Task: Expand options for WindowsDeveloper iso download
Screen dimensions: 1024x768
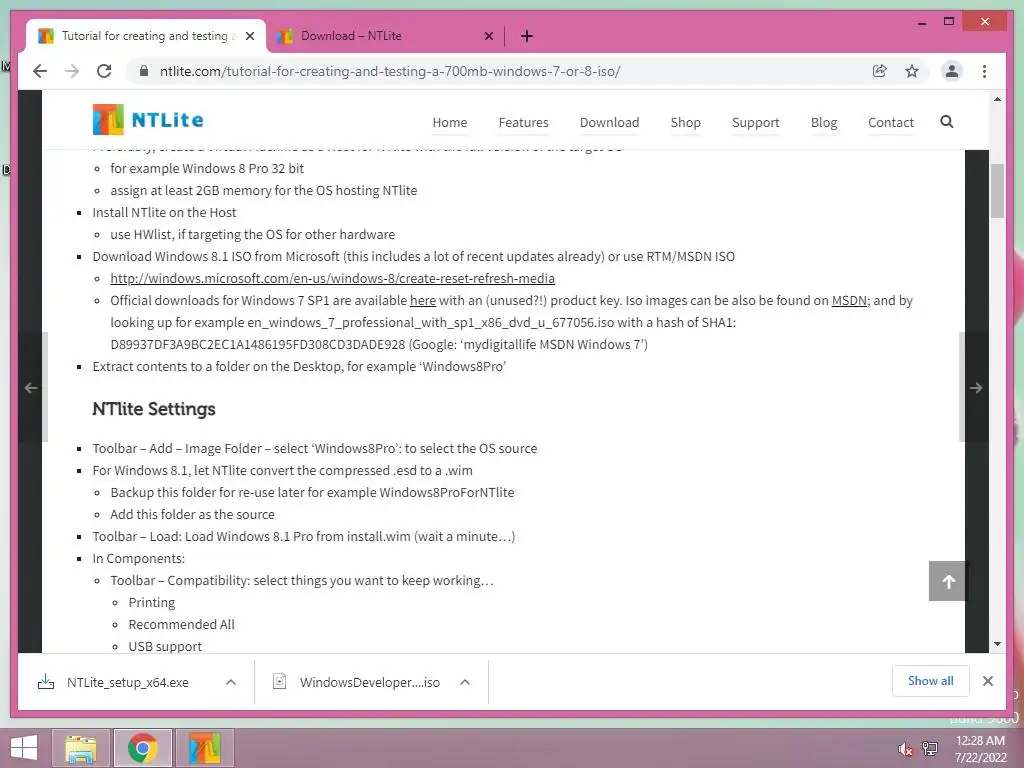Action: pos(465,682)
